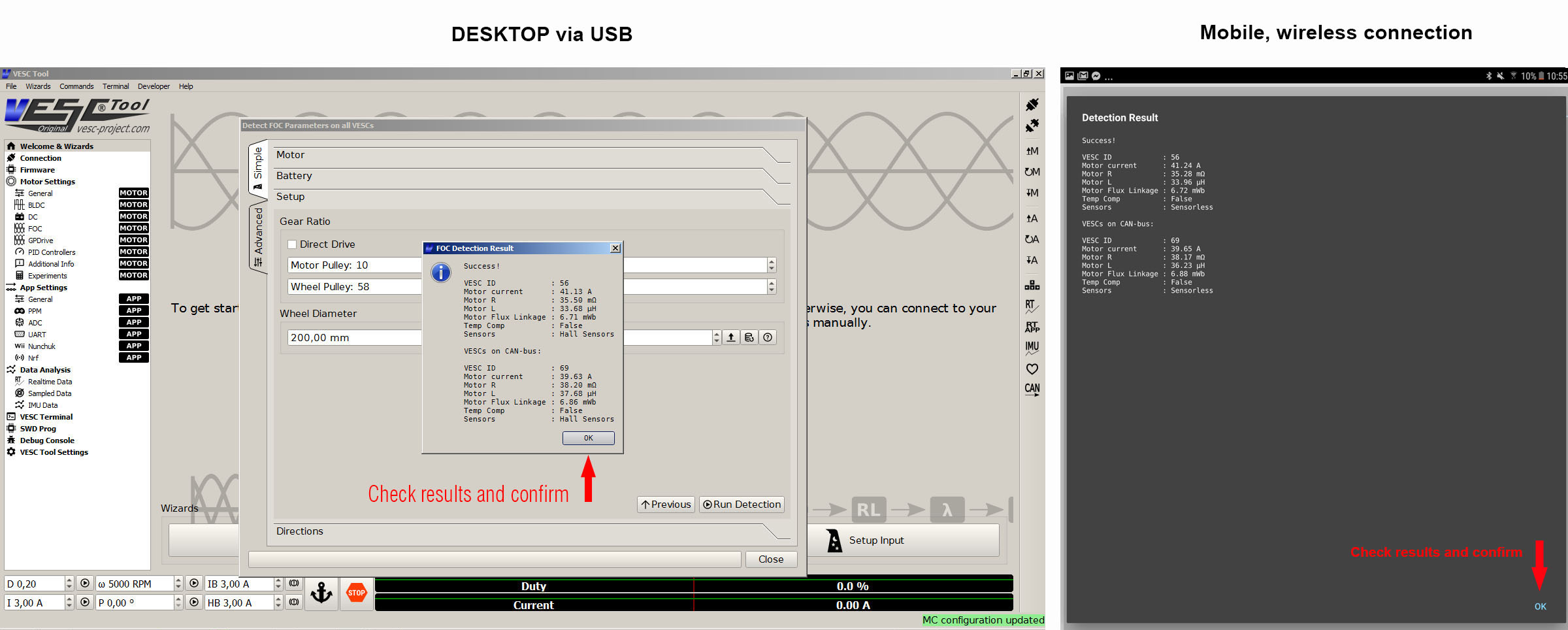The width and height of the screenshot is (1568, 630).
Task: Click the write motor configuration (↓M) icon
Action: 1032,193
